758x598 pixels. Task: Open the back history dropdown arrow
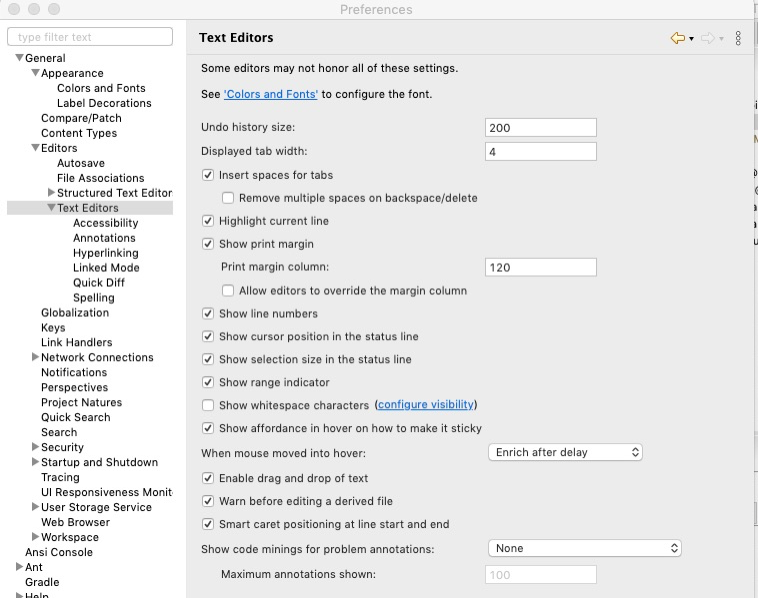pyautogui.click(x=691, y=39)
